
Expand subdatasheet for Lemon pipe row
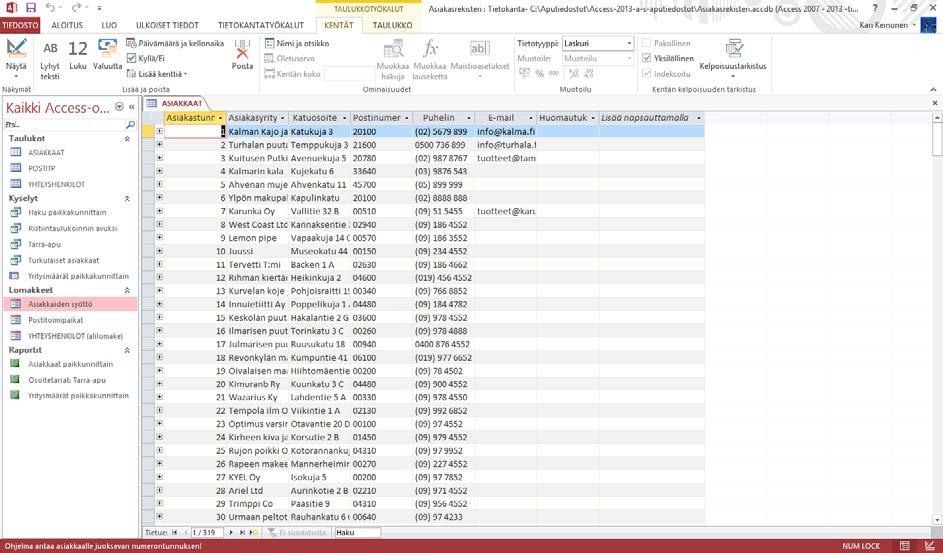[159, 238]
